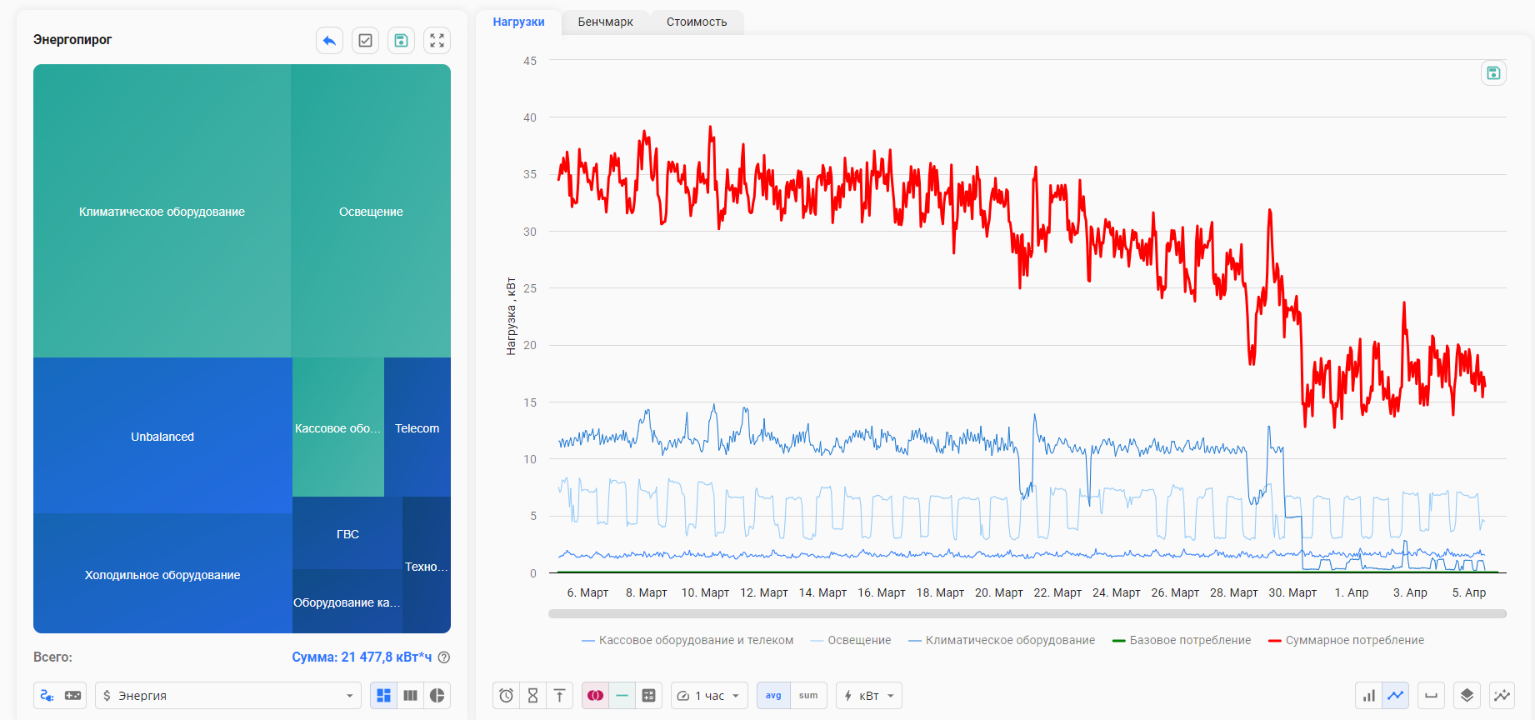
Task: Select the treemap tile view icon
Action: [384, 695]
